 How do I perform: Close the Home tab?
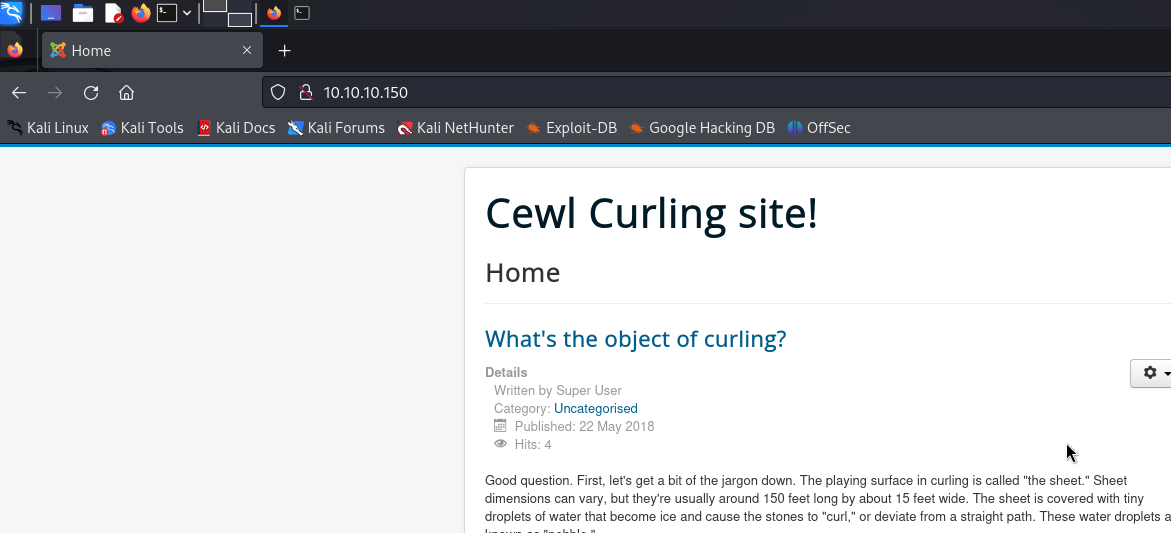tap(247, 50)
